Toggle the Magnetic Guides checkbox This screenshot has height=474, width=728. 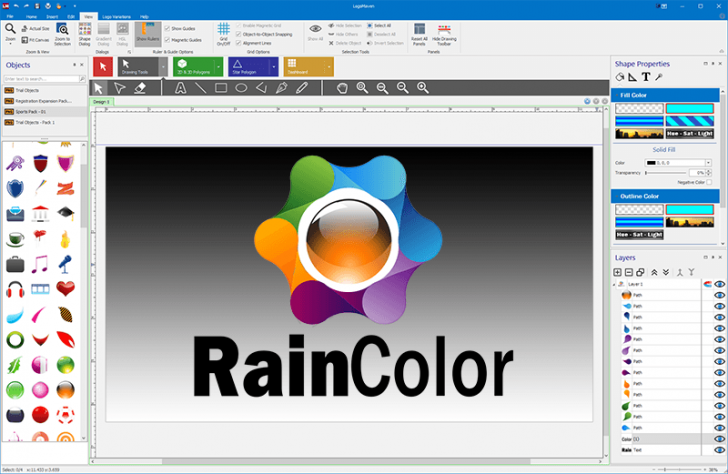point(168,40)
